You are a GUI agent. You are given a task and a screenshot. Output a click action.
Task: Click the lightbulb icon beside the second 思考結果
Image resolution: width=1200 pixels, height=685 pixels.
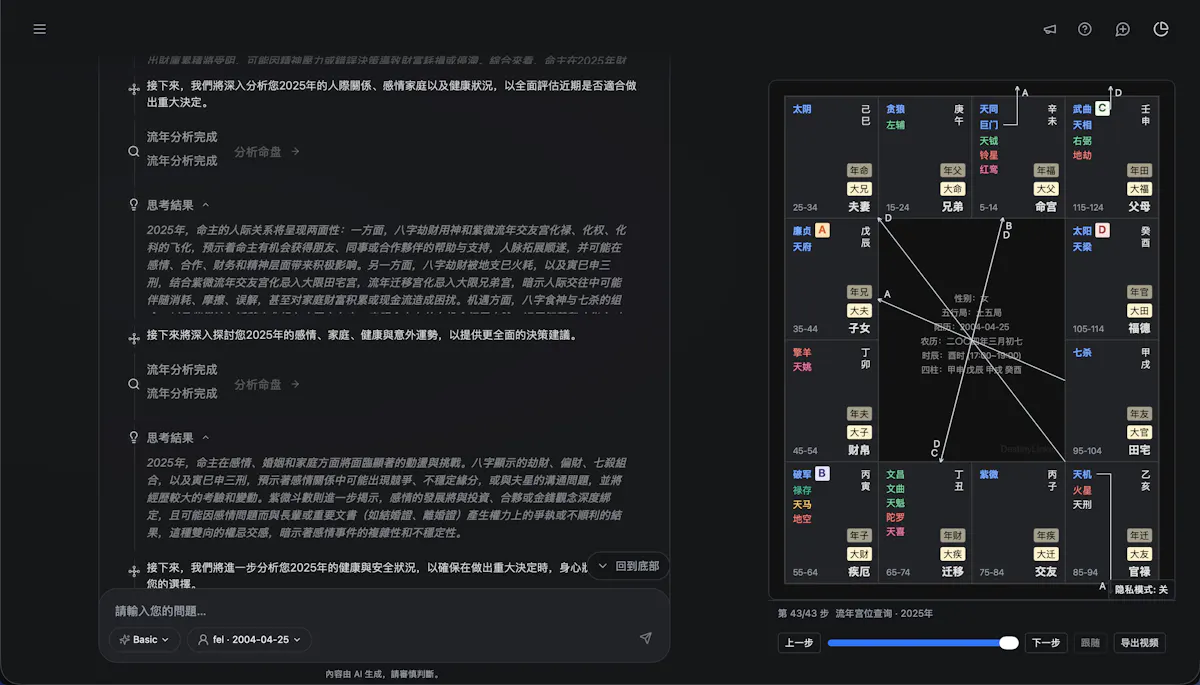(133, 437)
